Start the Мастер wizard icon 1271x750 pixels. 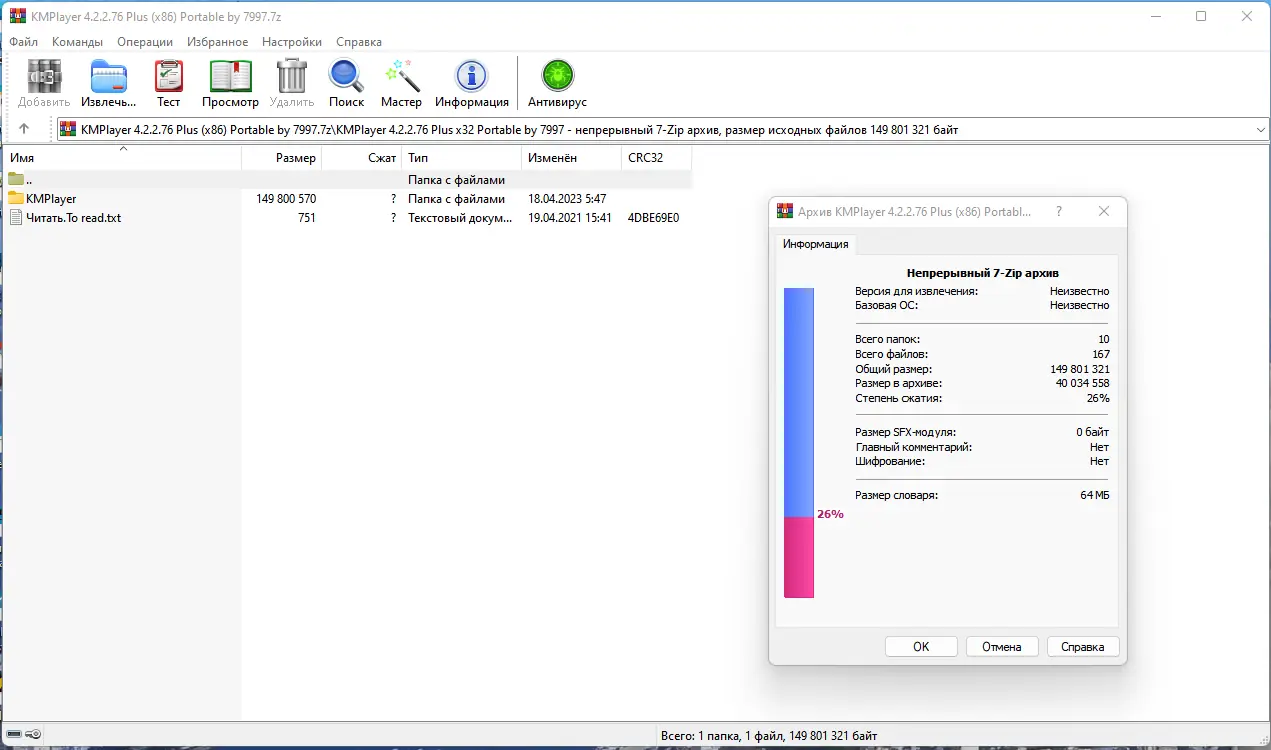point(401,76)
